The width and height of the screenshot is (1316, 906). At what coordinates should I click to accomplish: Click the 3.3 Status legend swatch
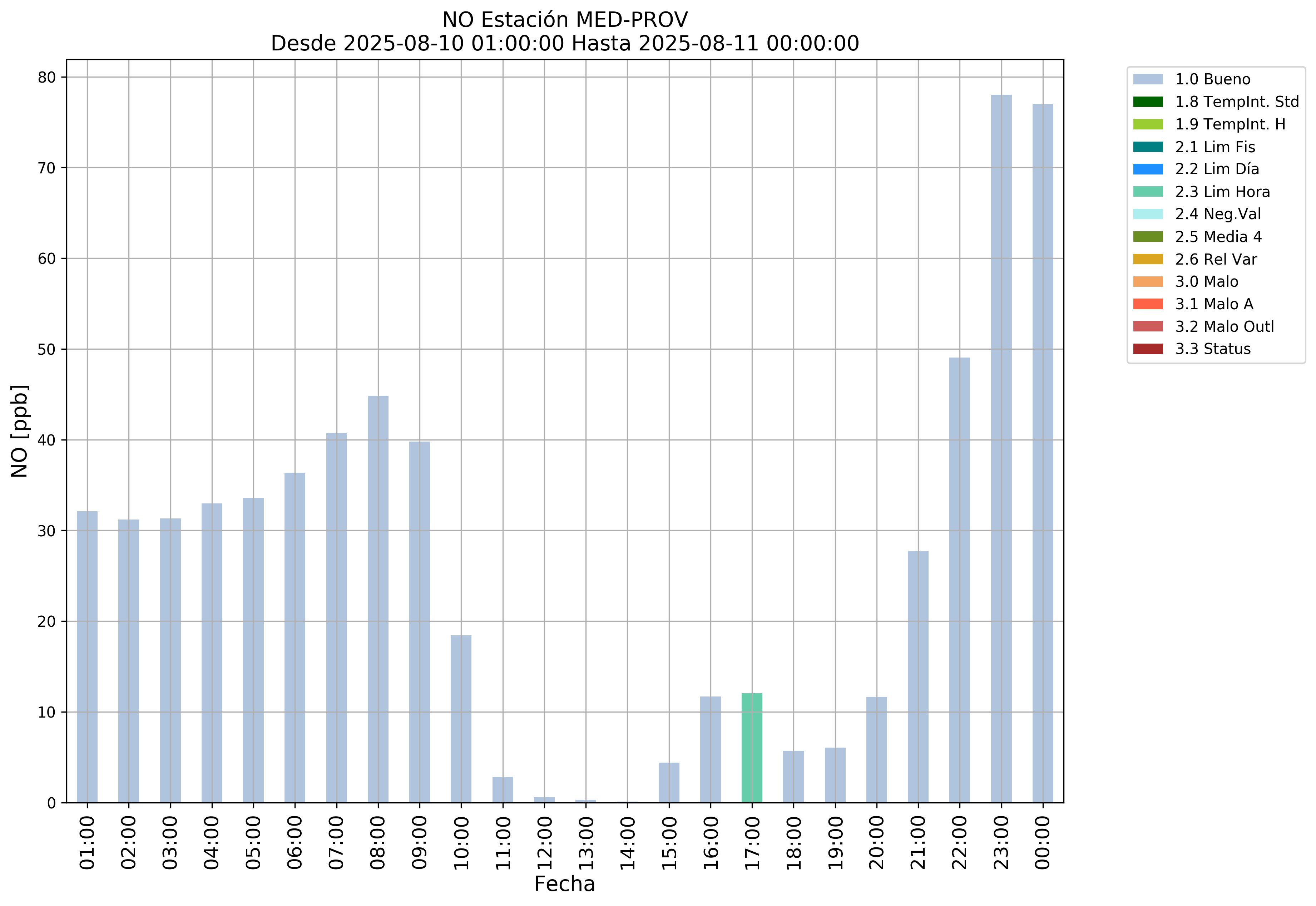pyautogui.click(x=1147, y=349)
